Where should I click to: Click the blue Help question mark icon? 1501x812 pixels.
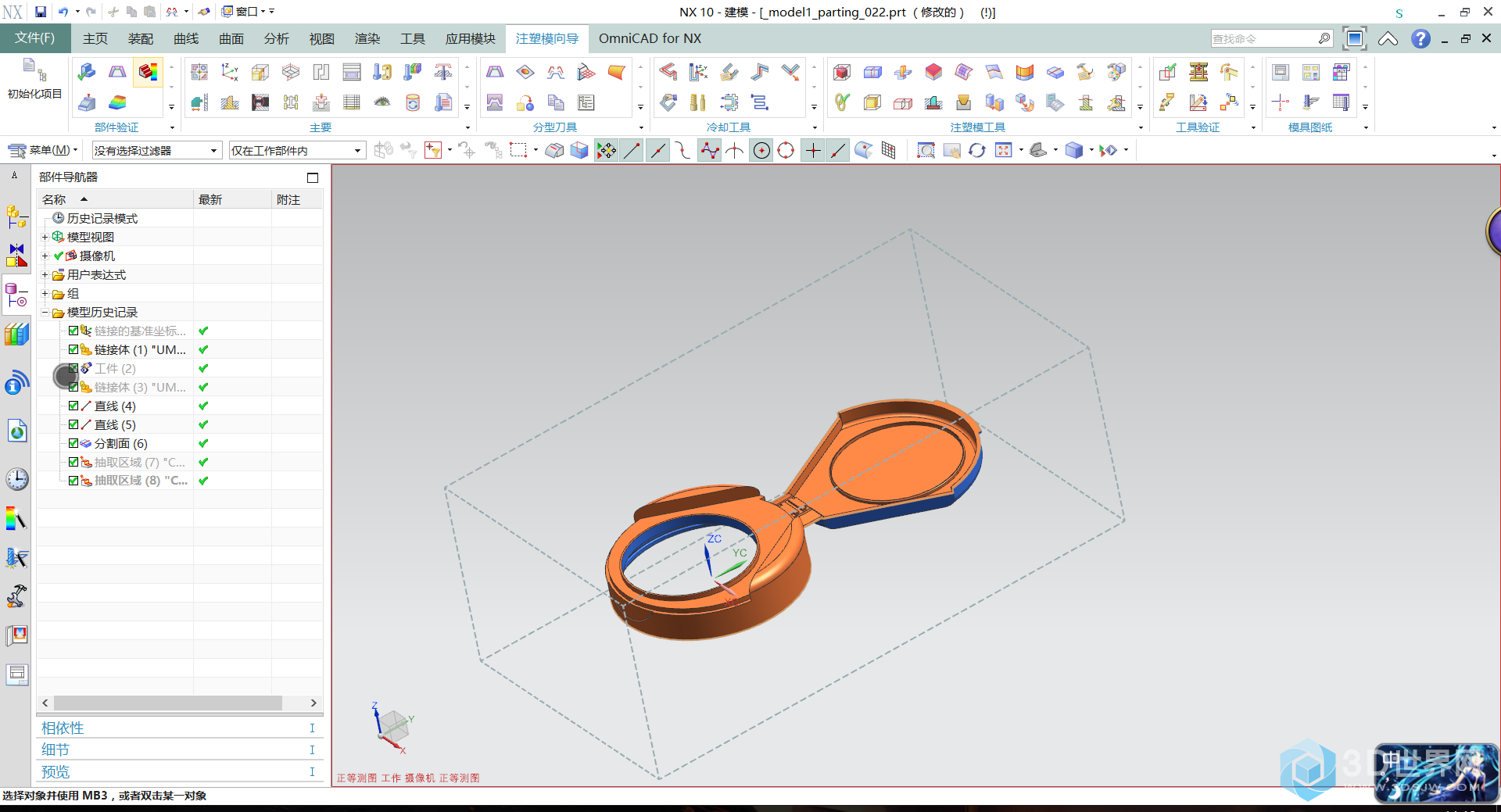coord(1420,38)
